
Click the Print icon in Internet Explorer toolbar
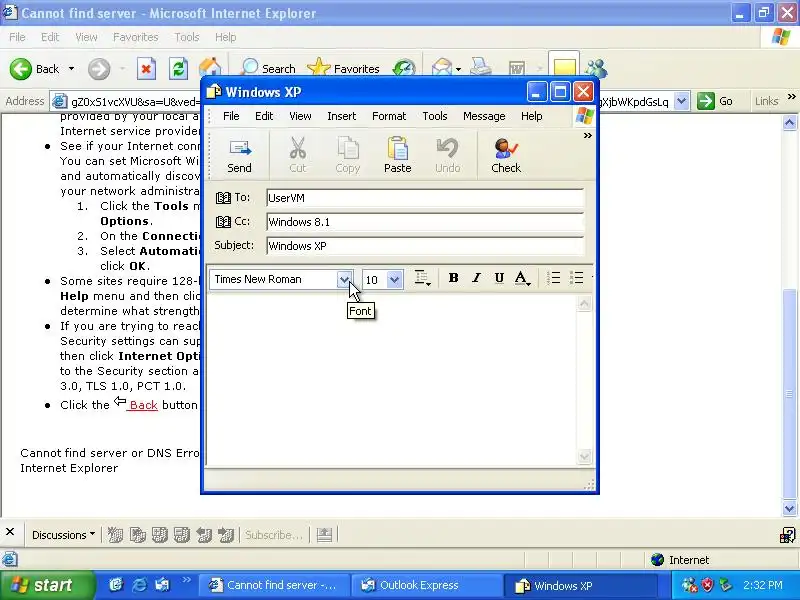[480, 67]
